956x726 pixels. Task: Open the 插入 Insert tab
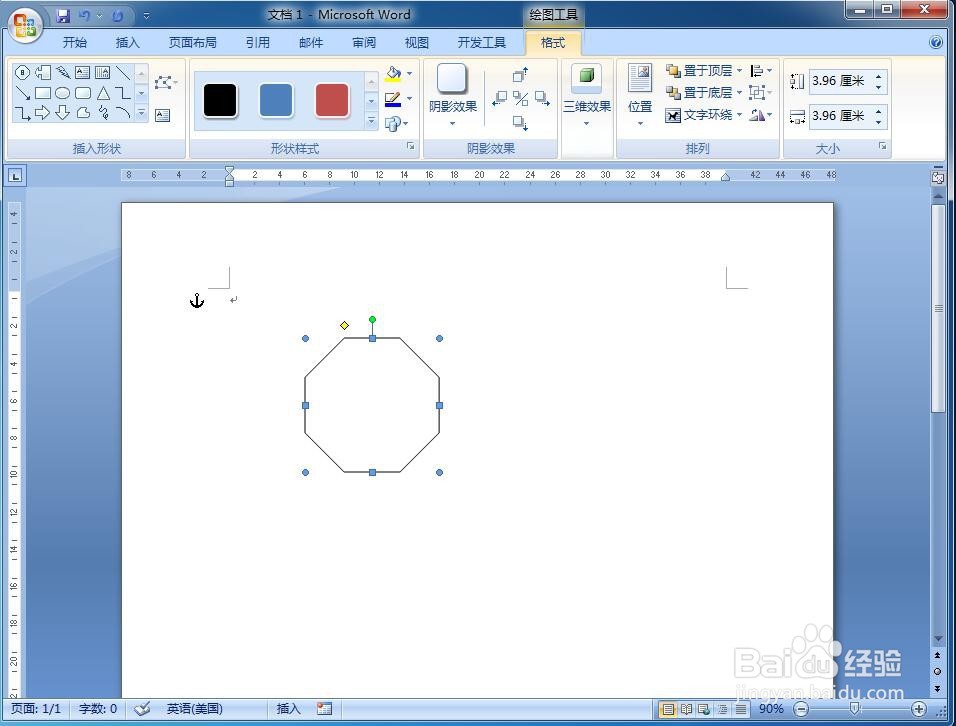[127, 42]
